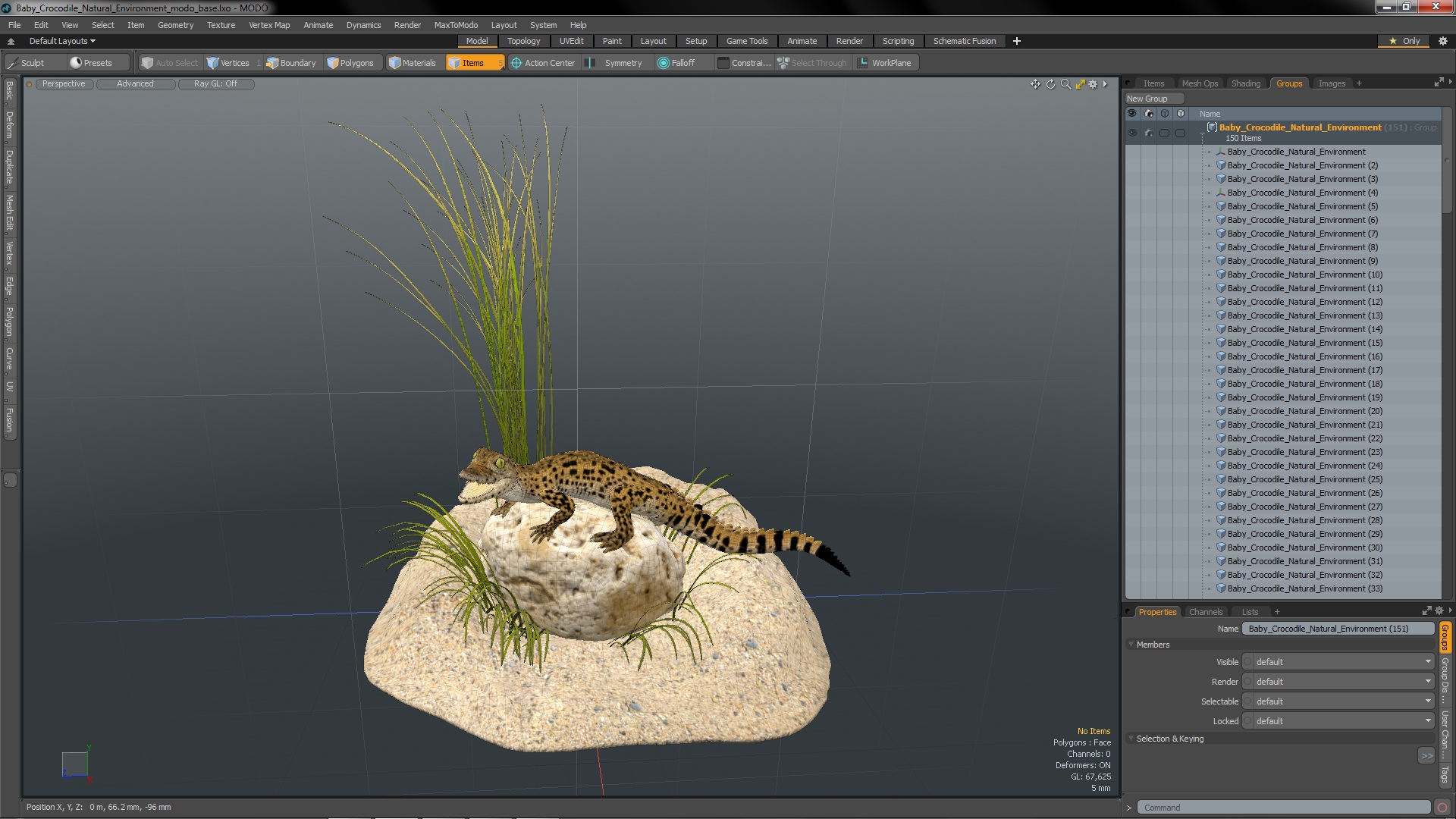Screen dimensions: 1456x819
Task: Click the Command input field
Action: point(1282,808)
